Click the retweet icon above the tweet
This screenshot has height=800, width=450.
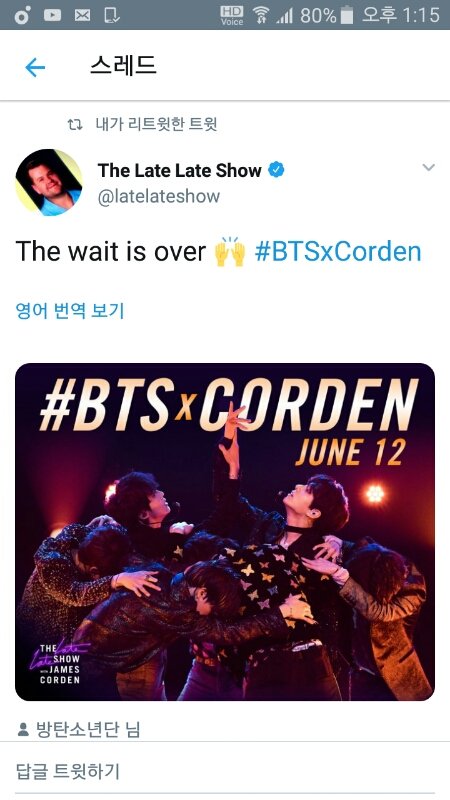tap(76, 124)
